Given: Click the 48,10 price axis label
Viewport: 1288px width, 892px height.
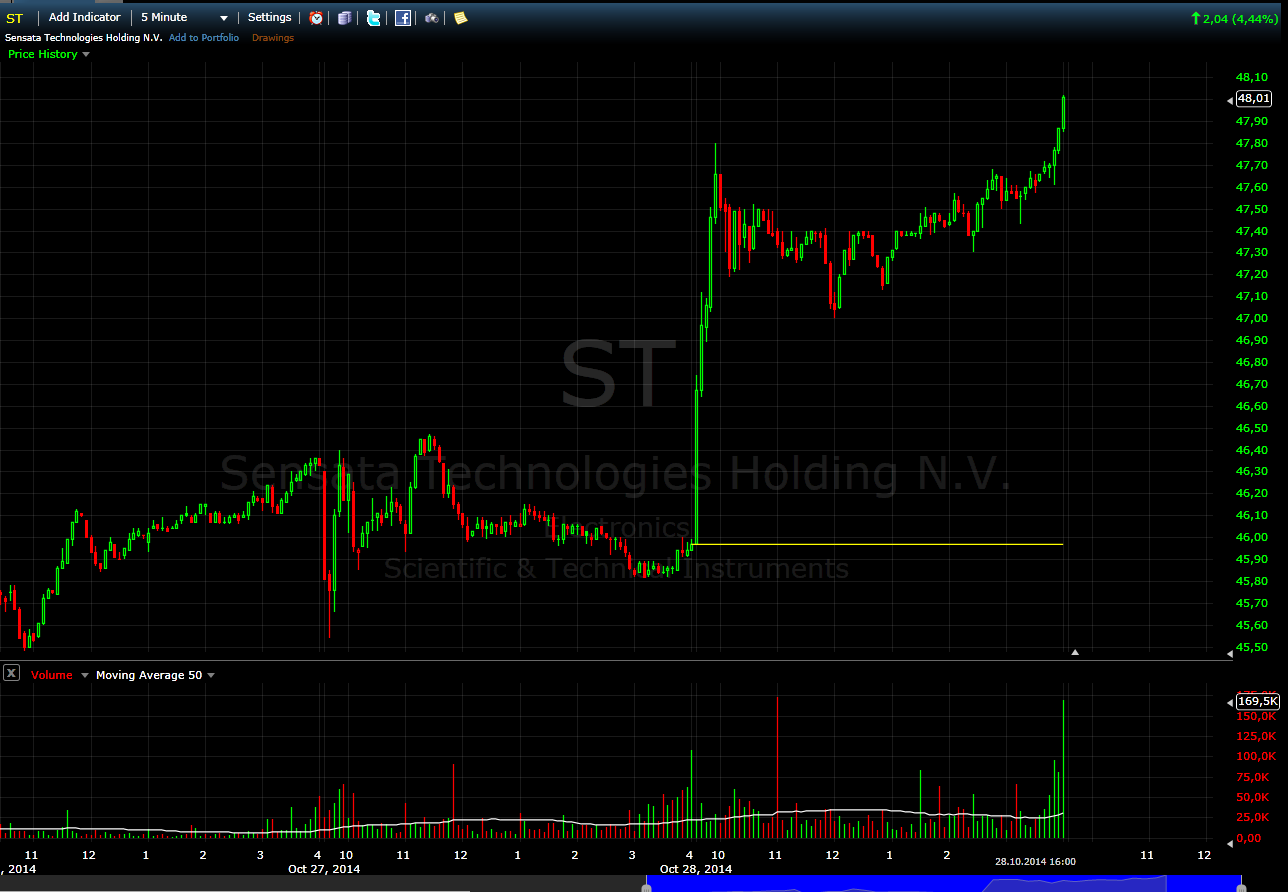Looking at the screenshot, I should click(x=1252, y=77).
